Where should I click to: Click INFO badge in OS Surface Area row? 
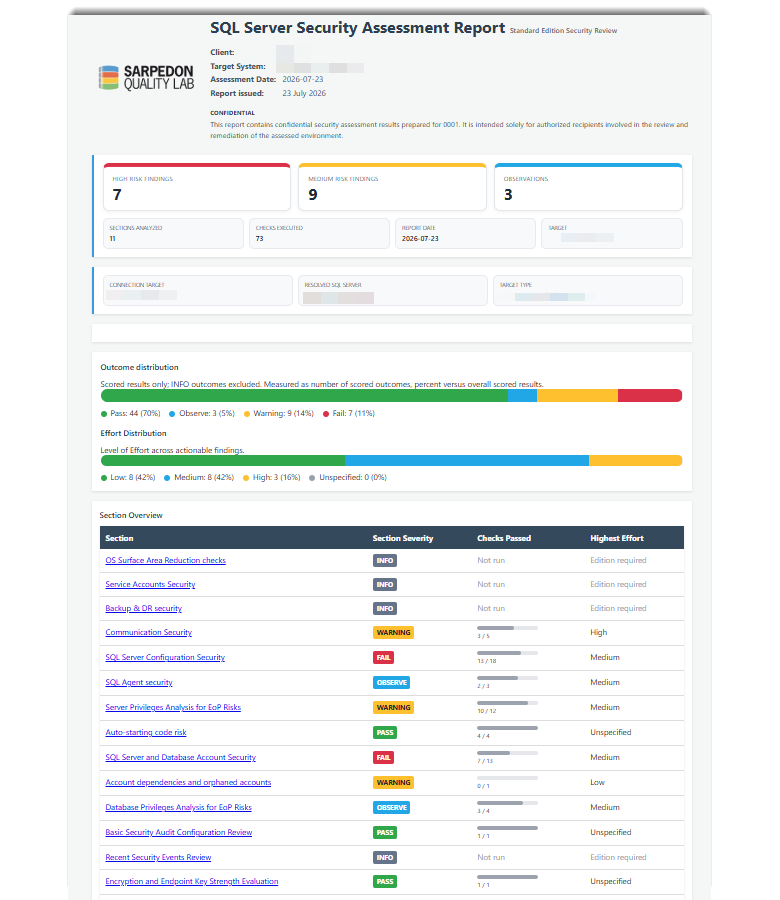click(x=385, y=560)
